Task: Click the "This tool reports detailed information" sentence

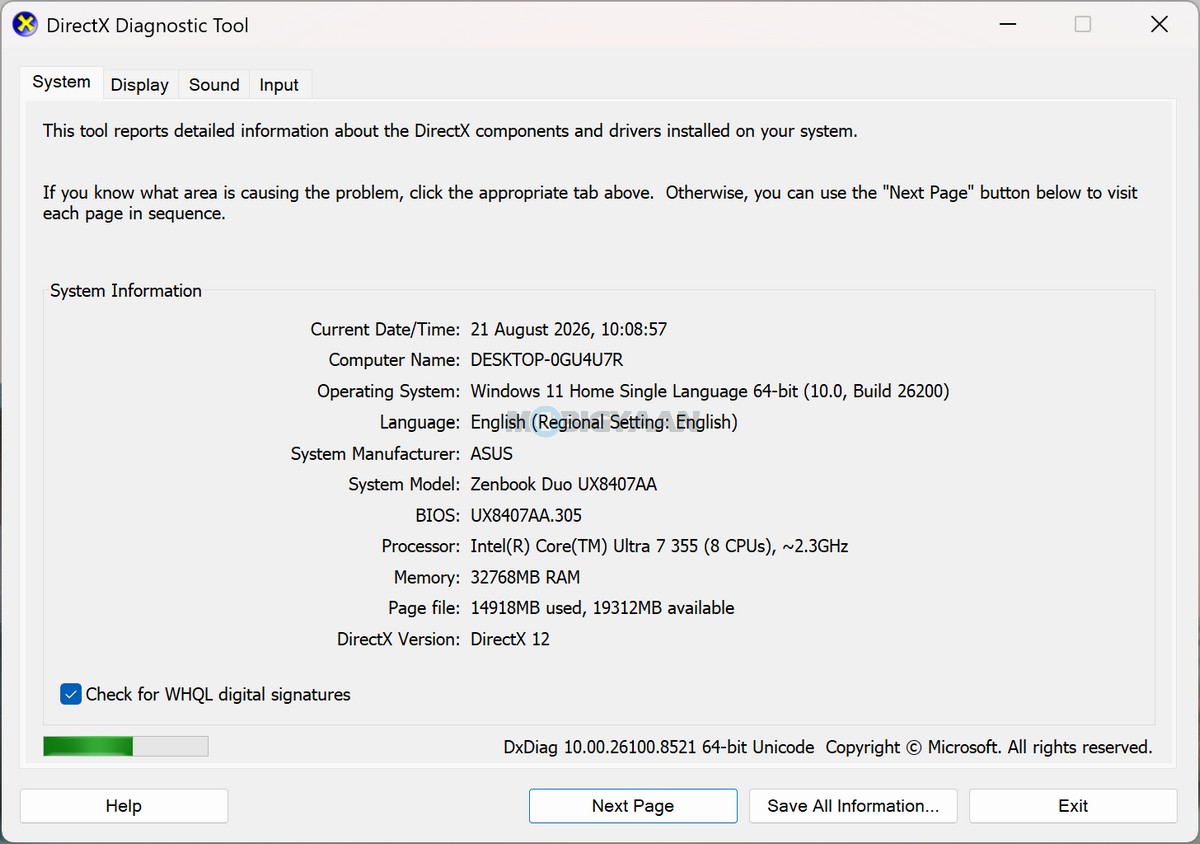Action: tap(450, 131)
